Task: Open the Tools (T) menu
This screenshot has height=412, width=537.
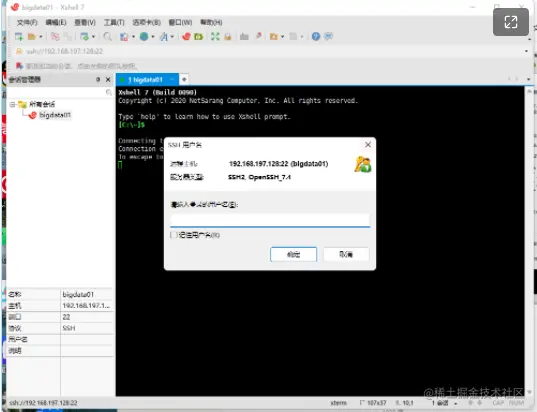Action: pyautogui.click(x=114, y=22)
